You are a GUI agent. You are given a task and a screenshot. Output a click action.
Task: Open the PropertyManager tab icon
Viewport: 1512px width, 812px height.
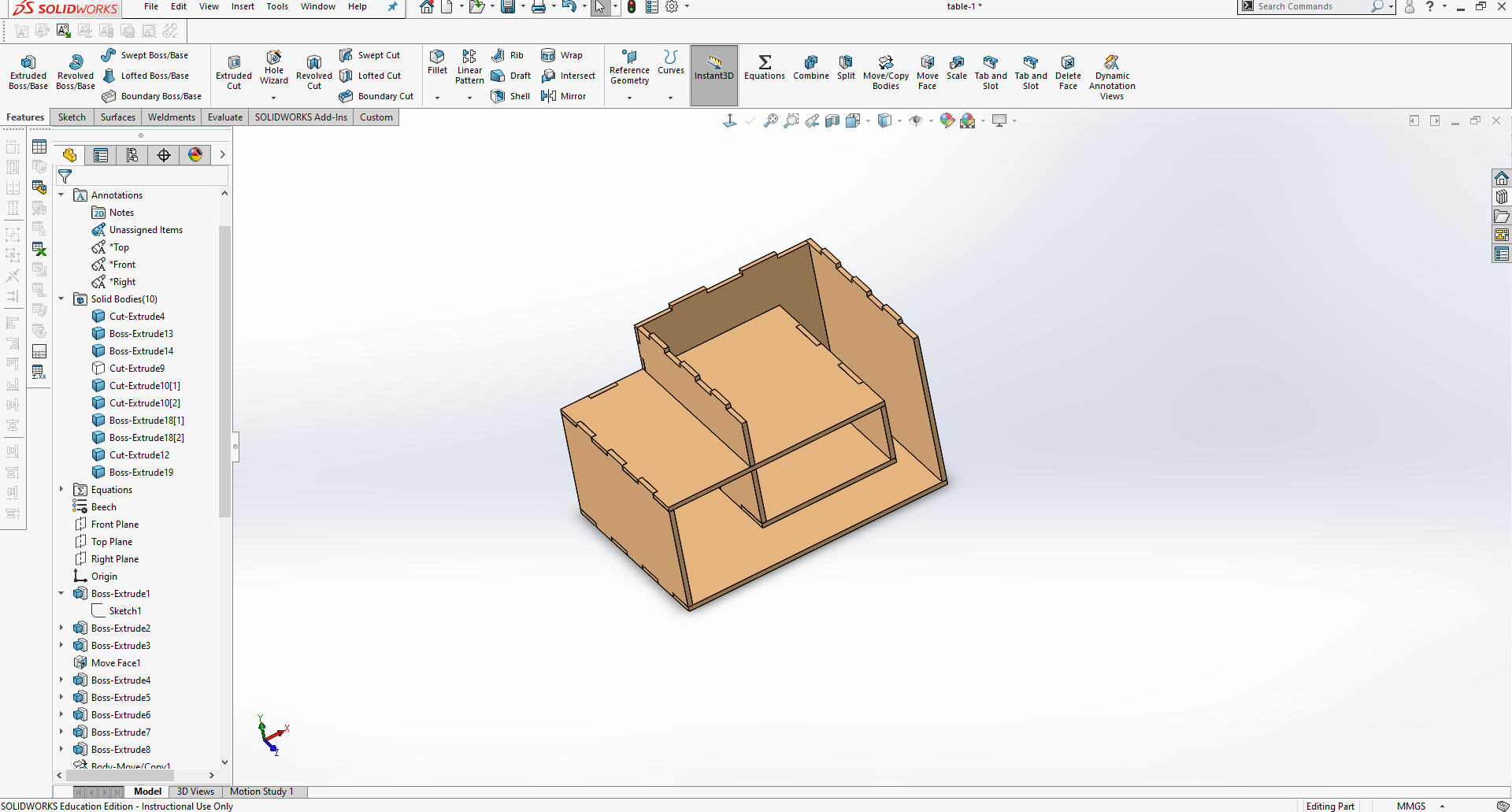coord(101,155)
